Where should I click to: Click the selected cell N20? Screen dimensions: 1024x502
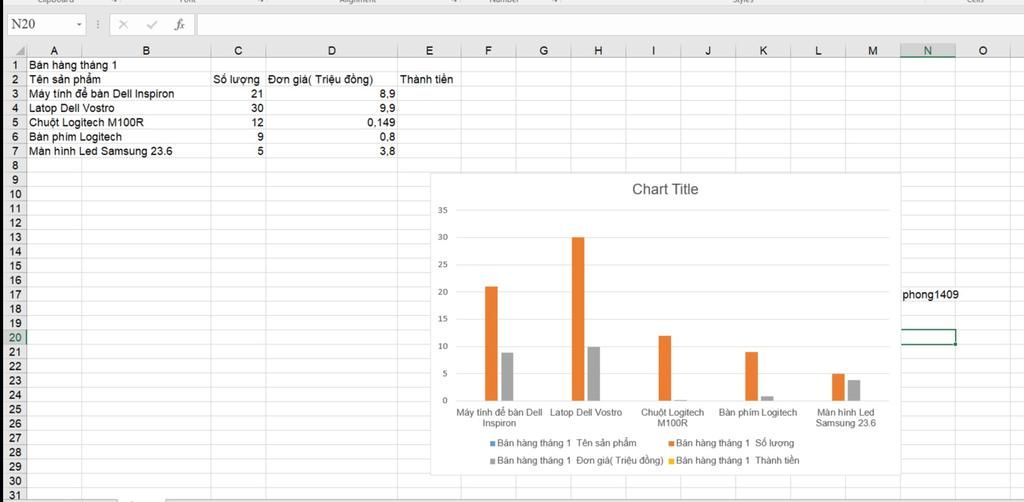point(927,337)
